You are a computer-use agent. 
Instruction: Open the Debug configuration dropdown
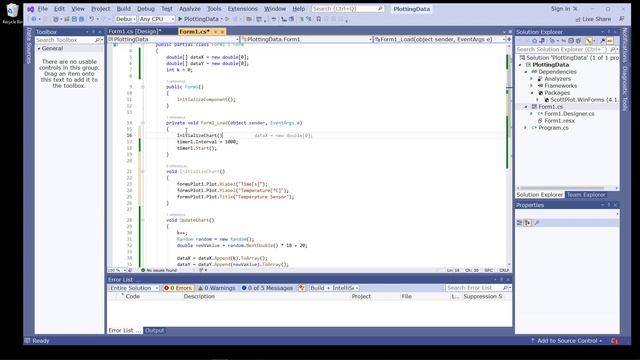tap(125, 19)
